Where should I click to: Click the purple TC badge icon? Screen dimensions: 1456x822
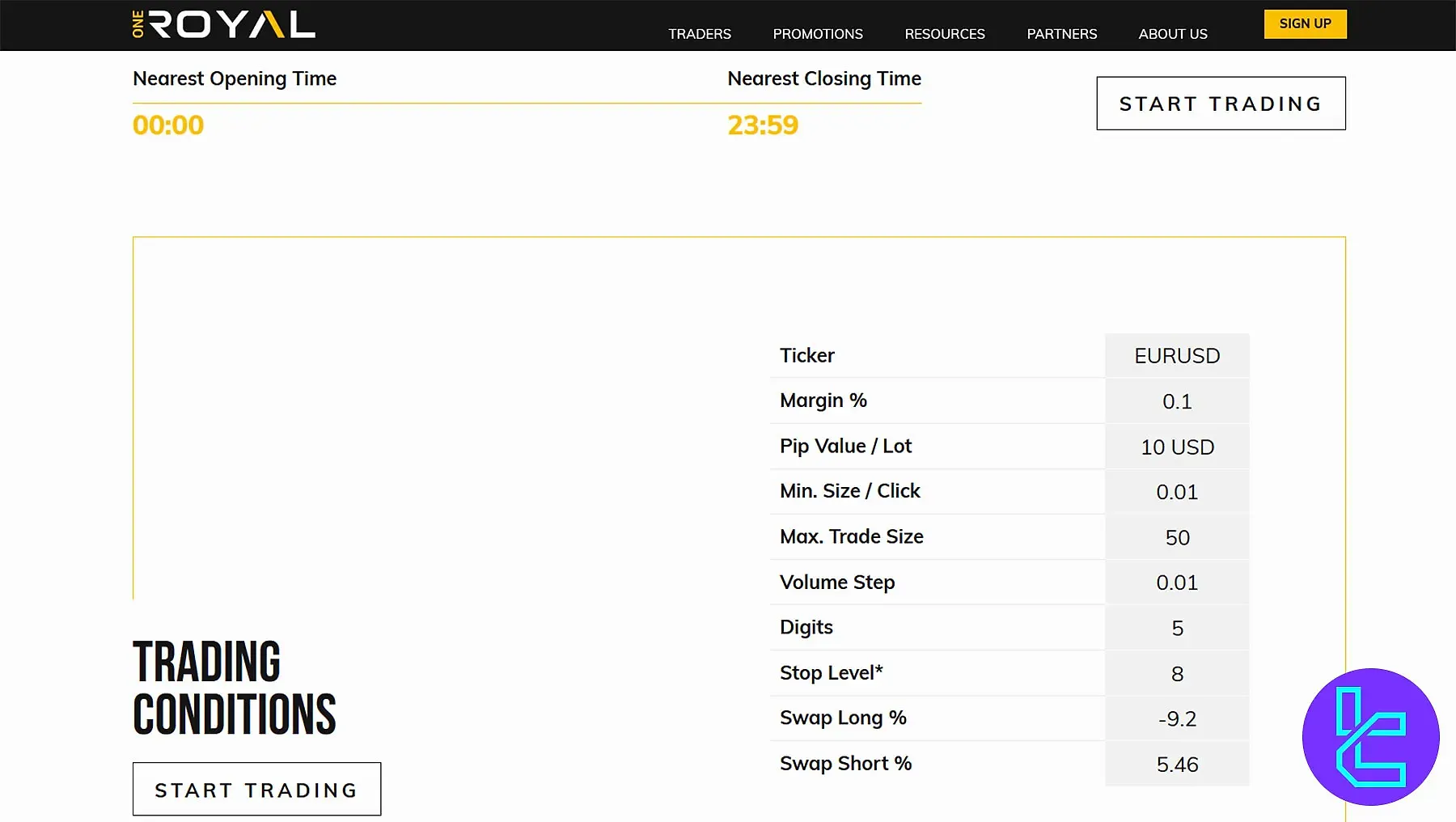[1370, 736]
